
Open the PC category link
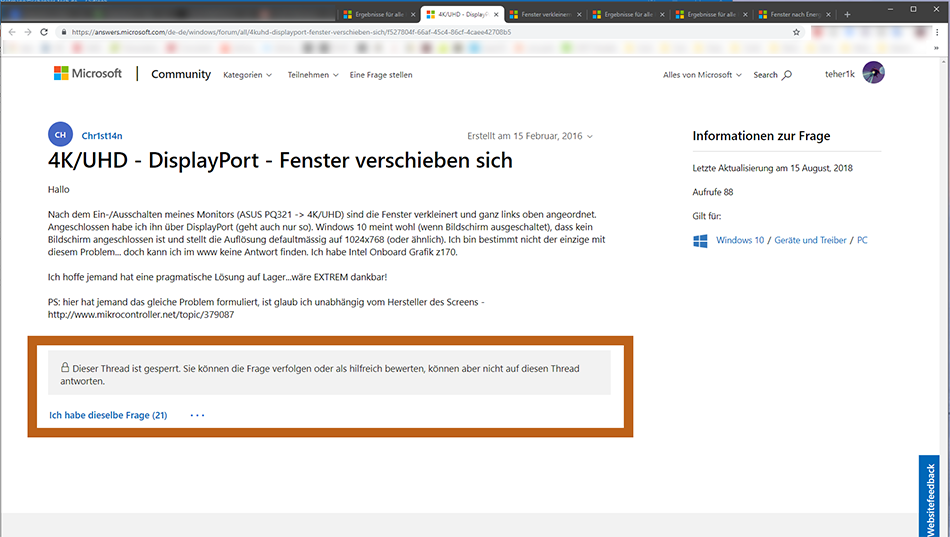pos(862,241)
